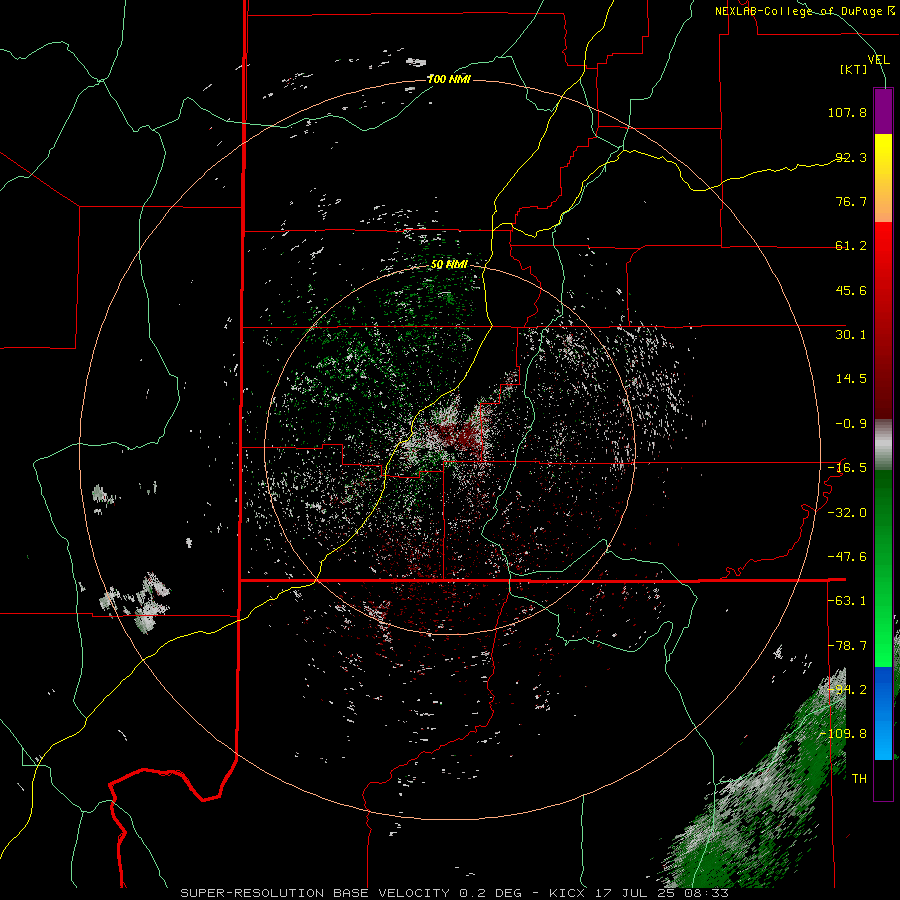Click the -109.8 velocity scale value
Image resolution: width=900 pixels, height=900 pixels.
tap(843, 734)
